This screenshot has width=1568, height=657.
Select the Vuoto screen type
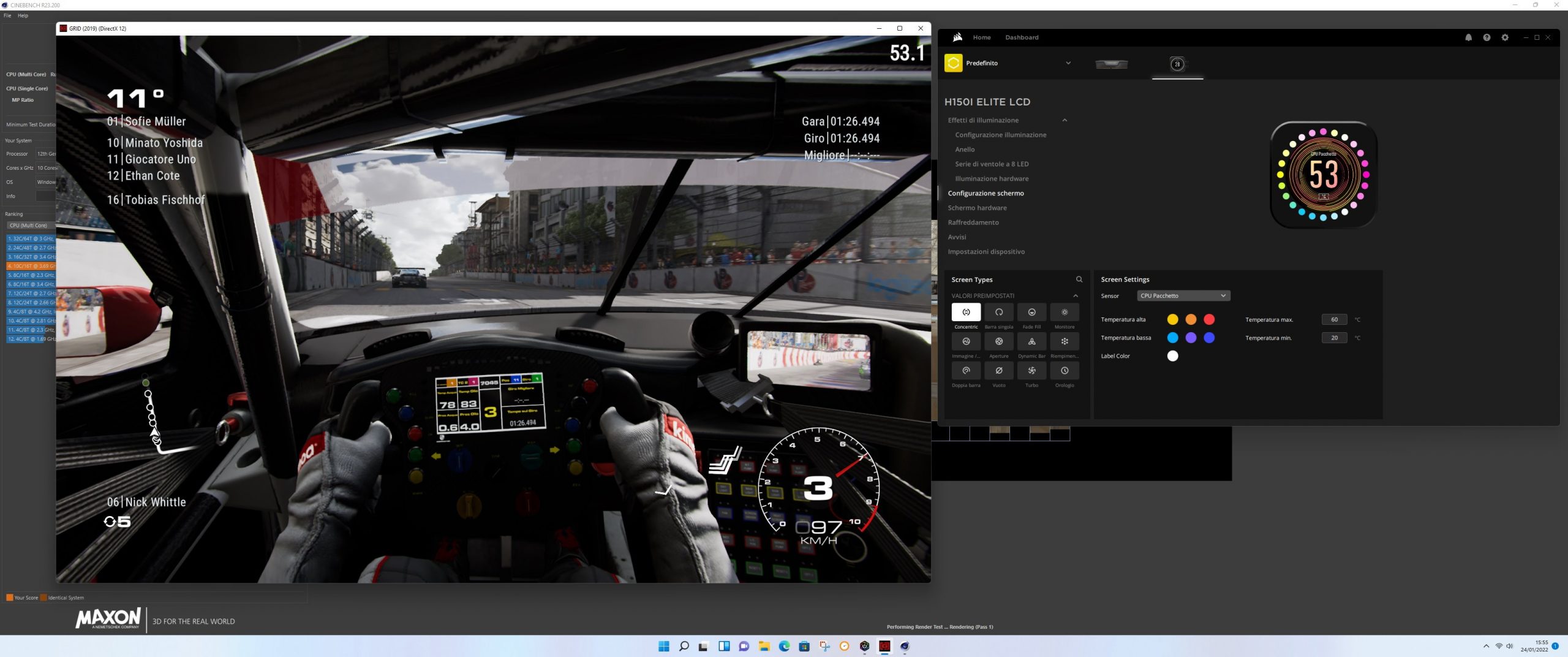point(999,370)
